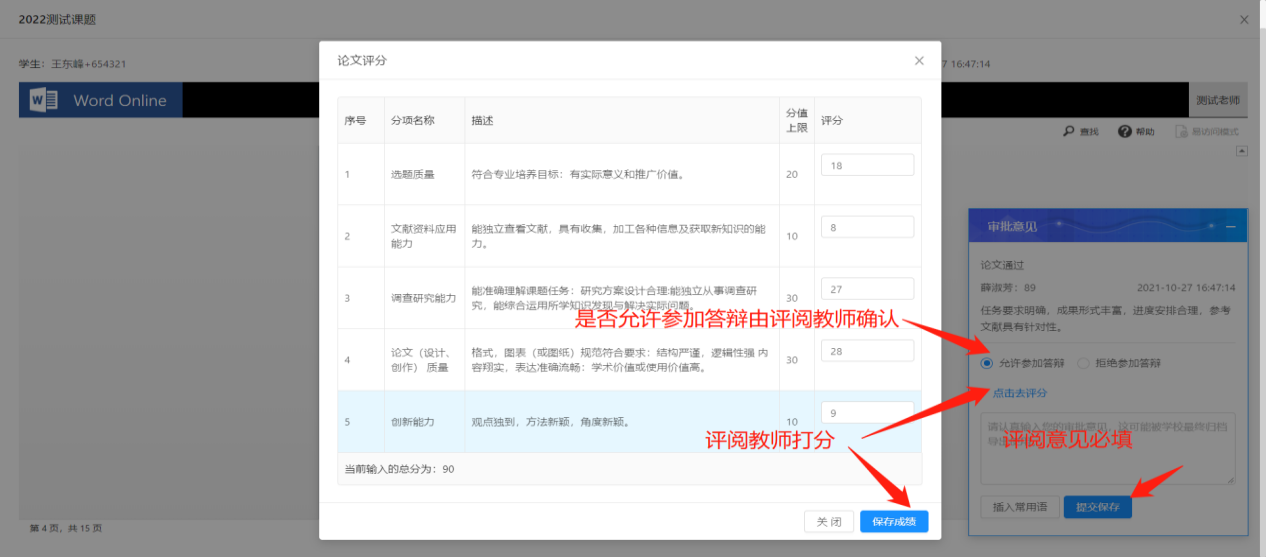Click the Word Online logo icon
This screenshot has height=557, width=1266.
[44, 100]
